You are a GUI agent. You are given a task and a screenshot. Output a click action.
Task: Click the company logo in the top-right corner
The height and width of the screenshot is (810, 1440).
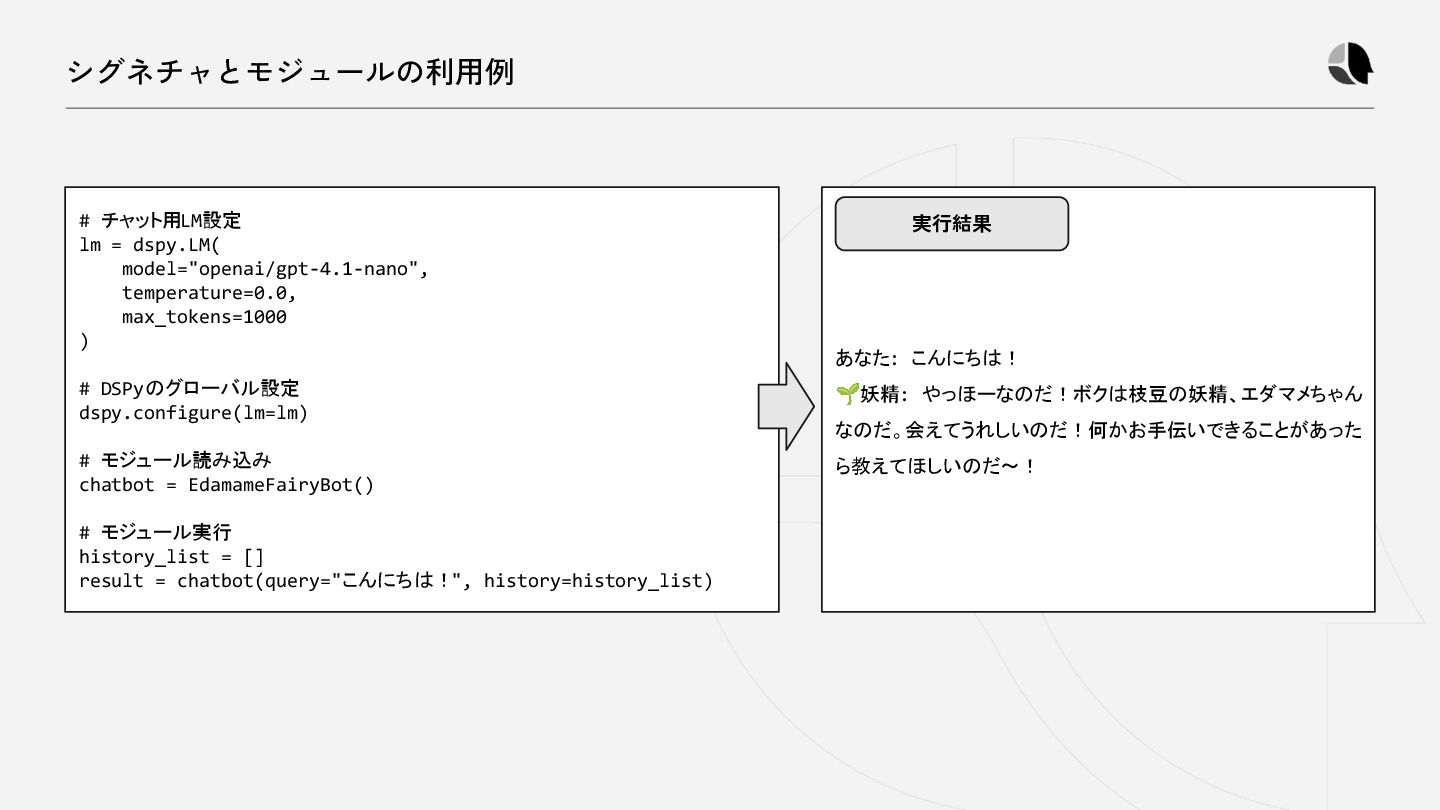coord(1350,65)
